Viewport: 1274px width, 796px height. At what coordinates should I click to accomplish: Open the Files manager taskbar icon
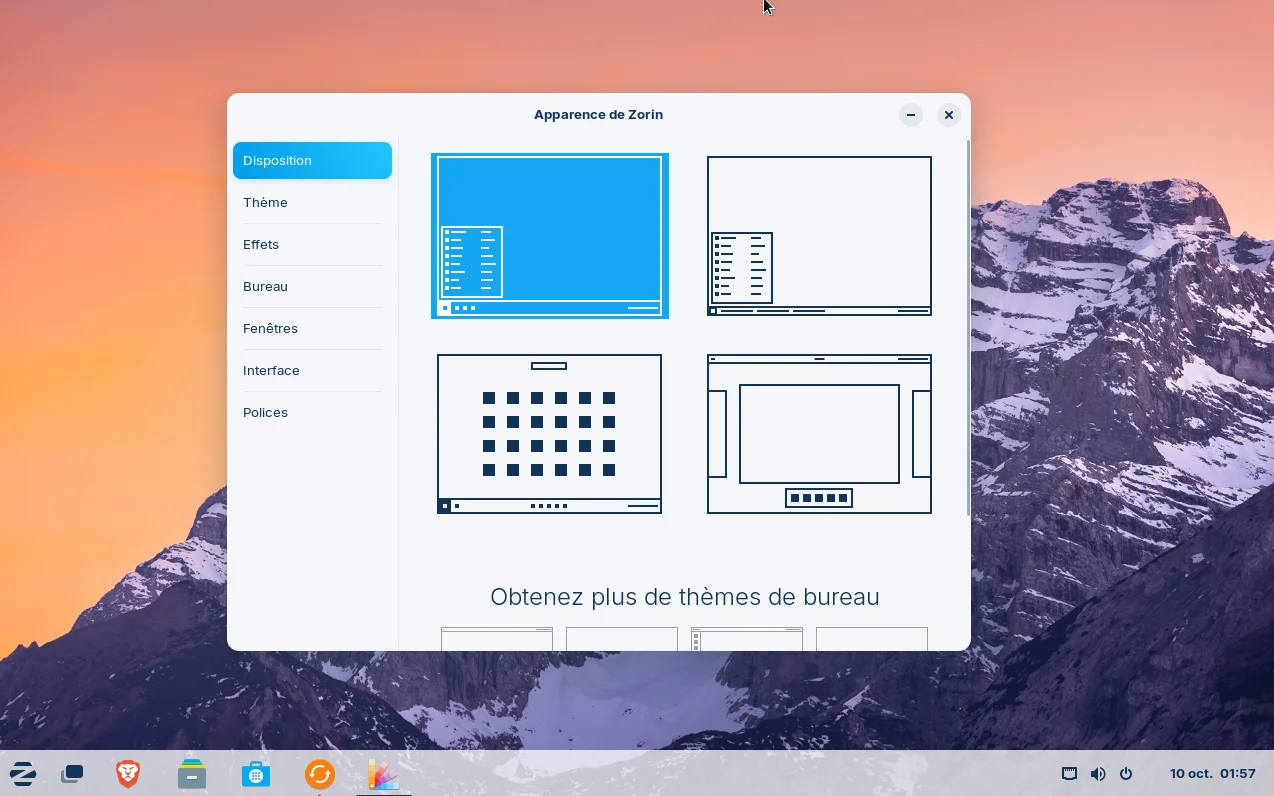(192, 774)
